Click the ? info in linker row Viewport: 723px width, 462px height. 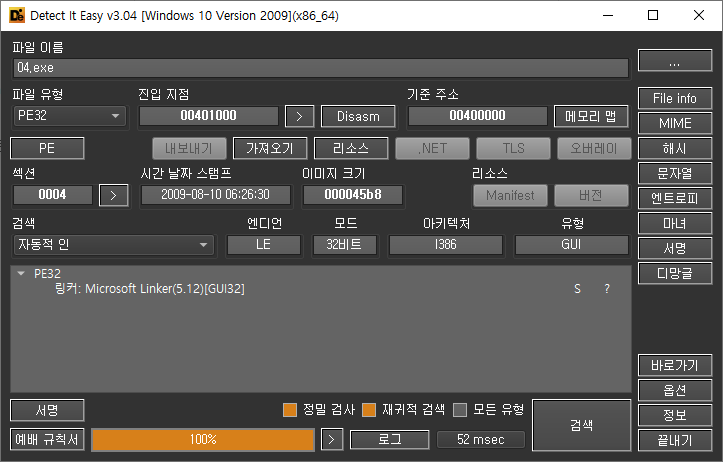(x=607, y=289)
